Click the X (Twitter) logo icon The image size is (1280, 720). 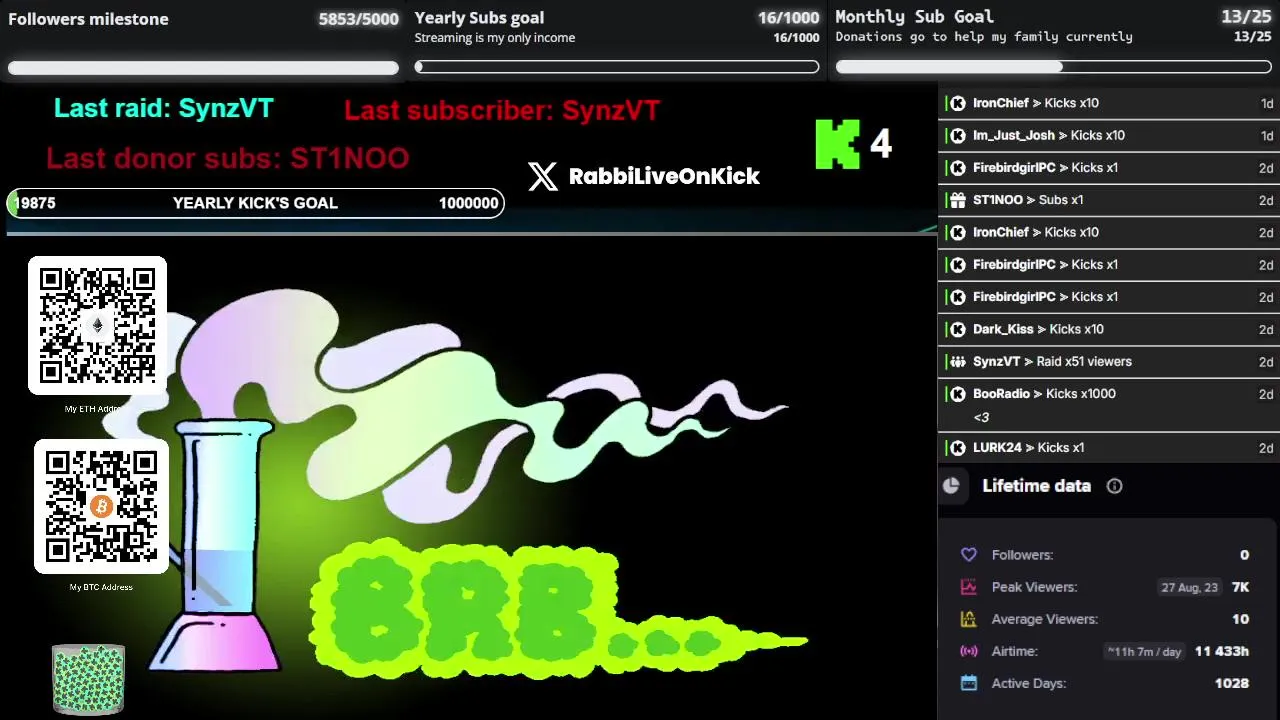click(543, 176)
